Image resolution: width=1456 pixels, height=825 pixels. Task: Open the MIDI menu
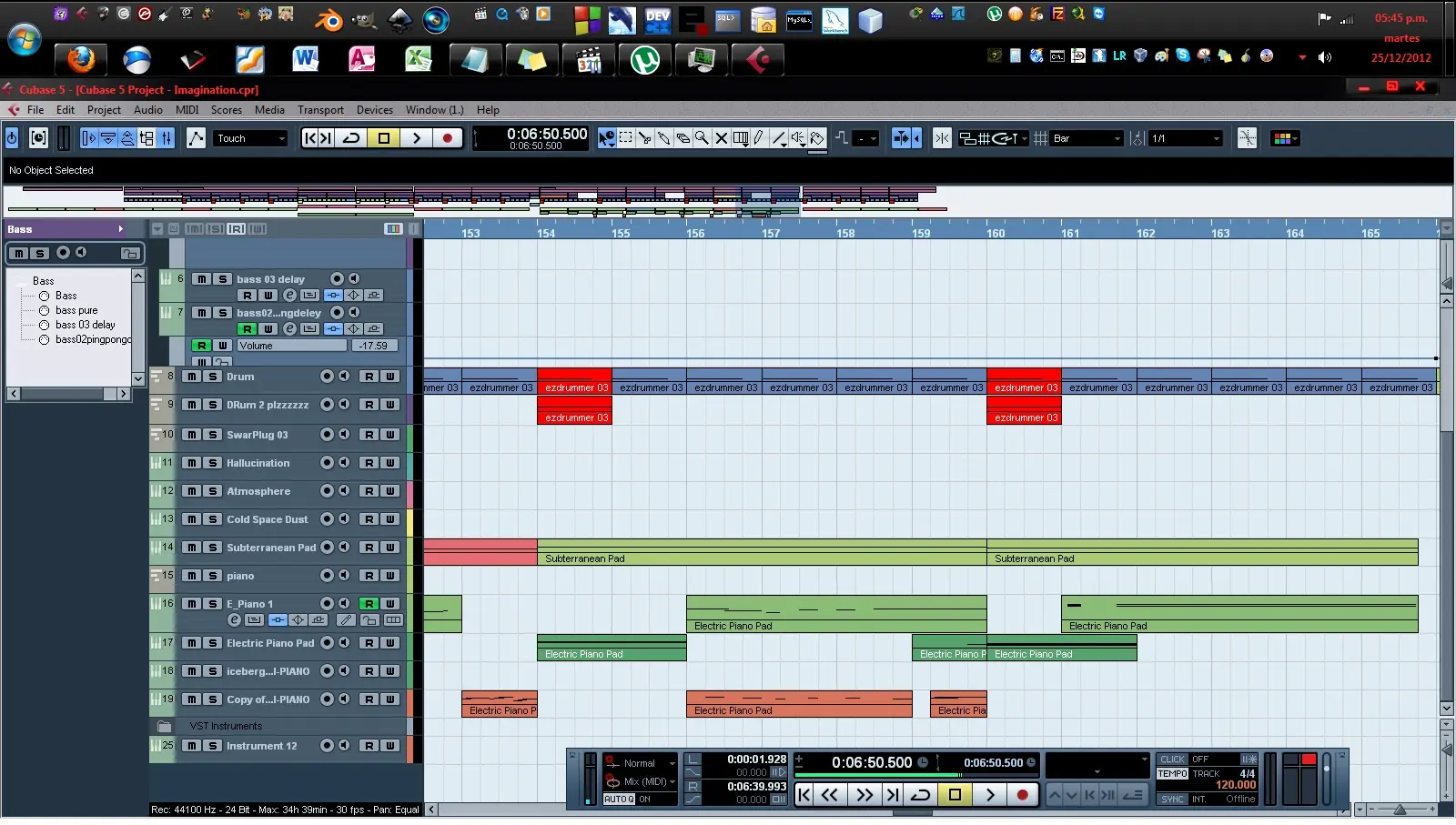coord(187,110)
